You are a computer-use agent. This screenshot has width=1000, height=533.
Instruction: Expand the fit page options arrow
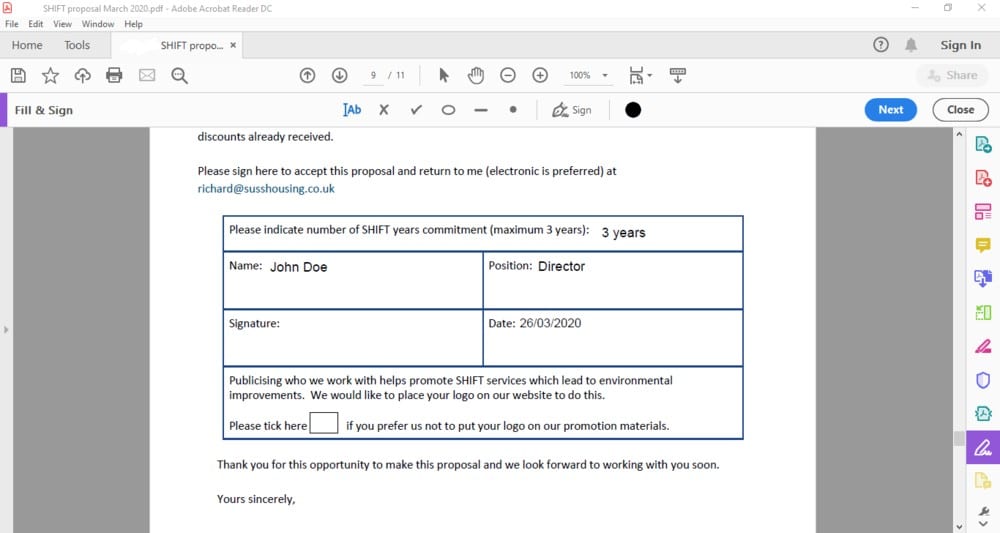pos(650,75)
